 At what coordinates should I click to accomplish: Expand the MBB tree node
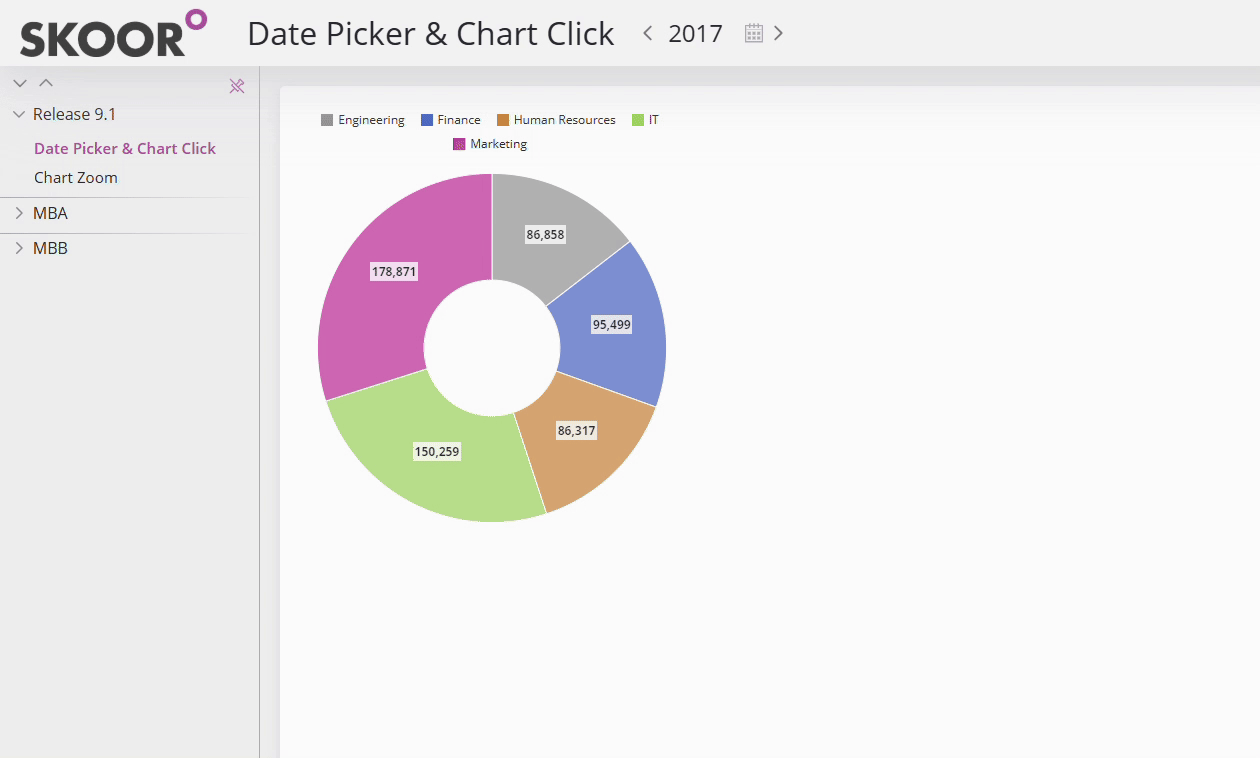(x=19, y=248)
